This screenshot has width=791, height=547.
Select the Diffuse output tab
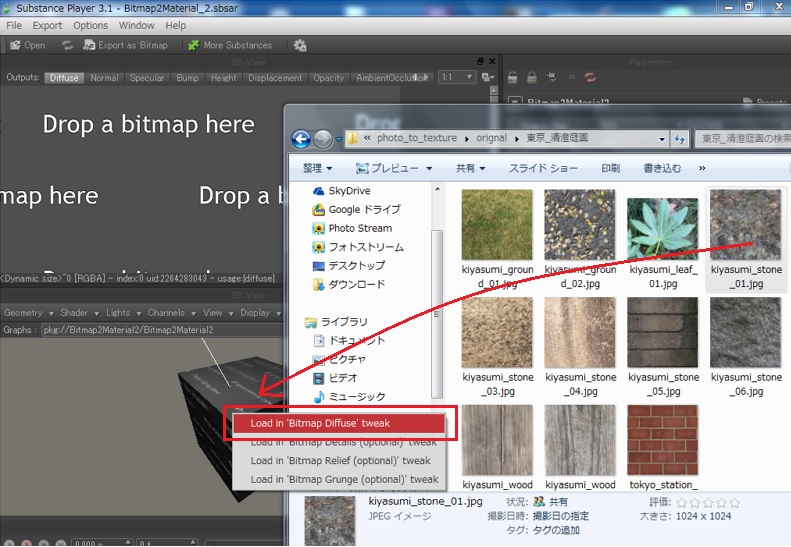[x=64, y=78]
